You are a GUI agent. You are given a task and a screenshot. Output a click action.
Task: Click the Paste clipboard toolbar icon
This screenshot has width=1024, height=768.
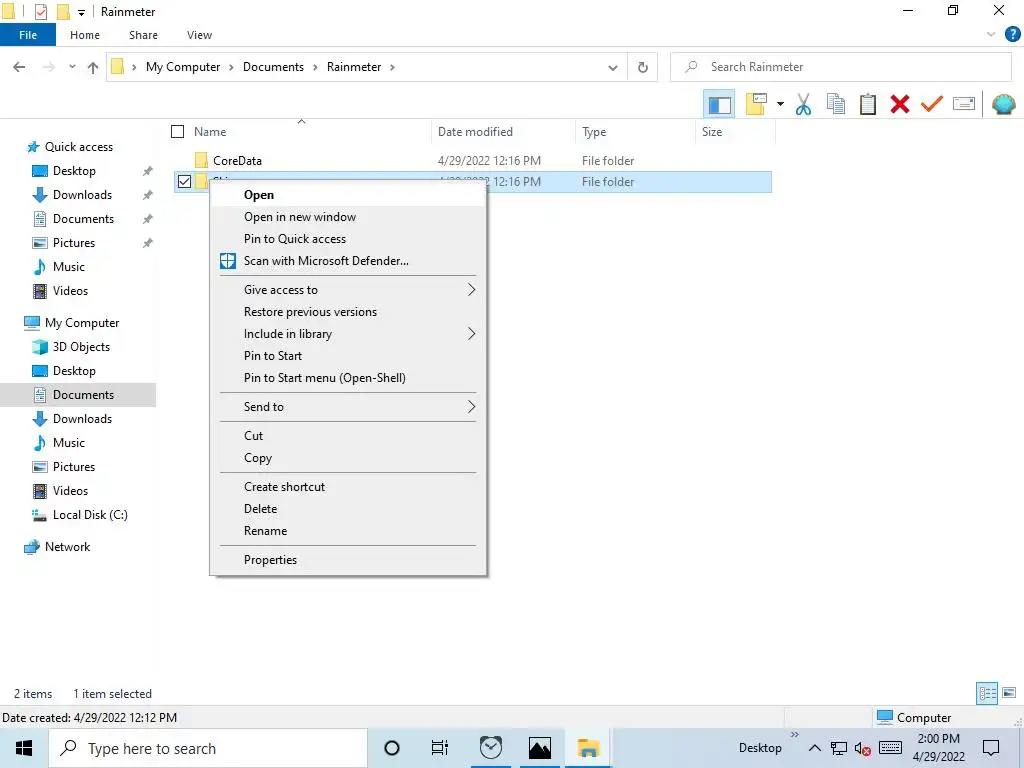click(868, 104)
